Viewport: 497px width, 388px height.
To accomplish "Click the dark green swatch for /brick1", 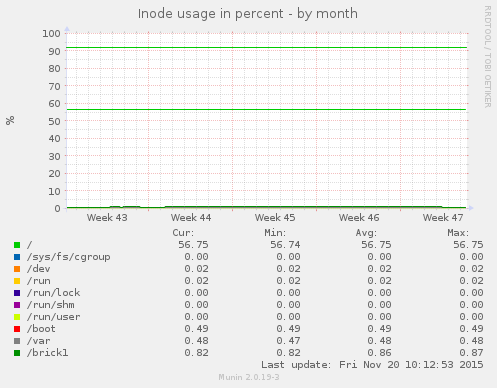I will (17, 353).
